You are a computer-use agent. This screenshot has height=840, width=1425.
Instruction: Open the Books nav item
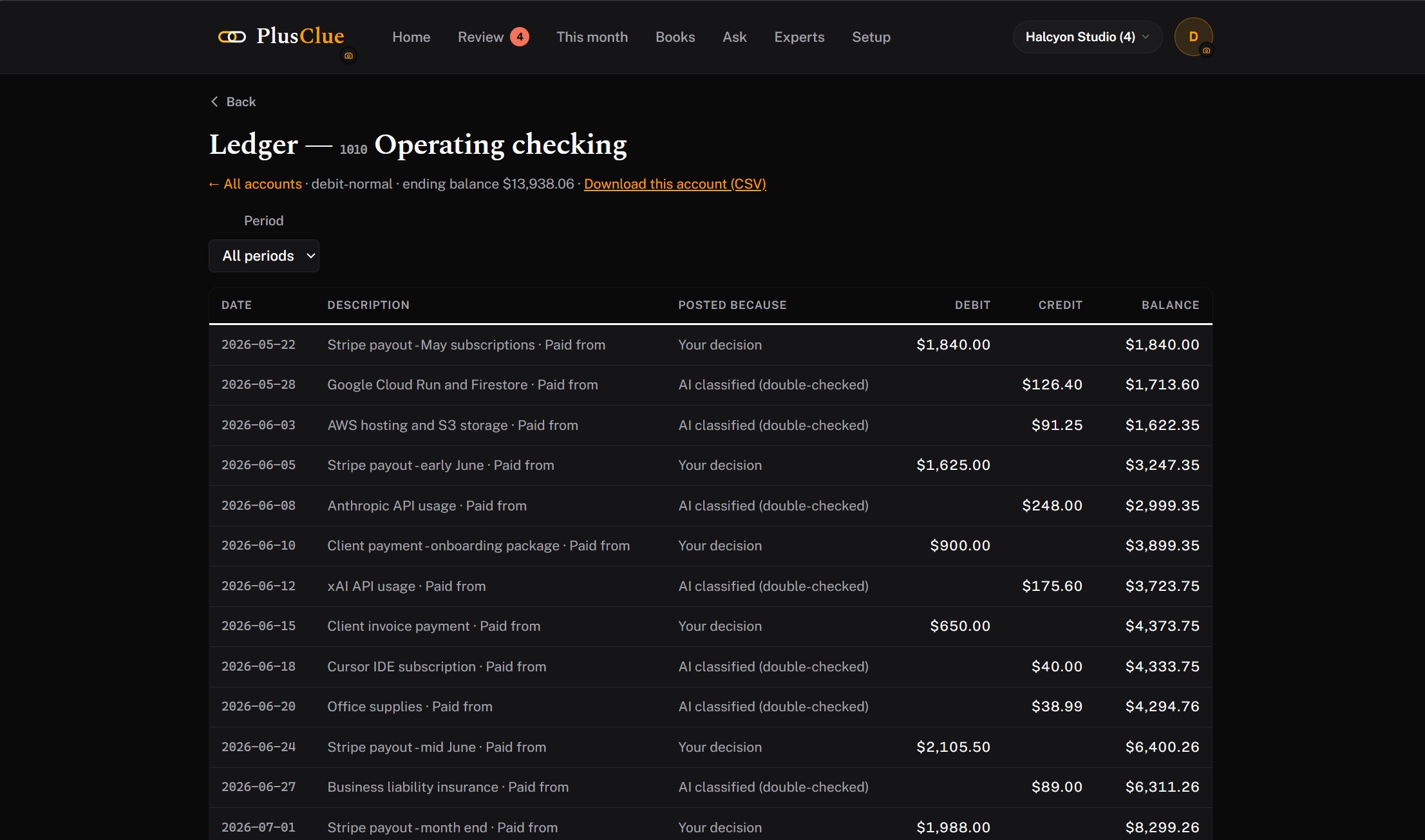coord(675,37)
